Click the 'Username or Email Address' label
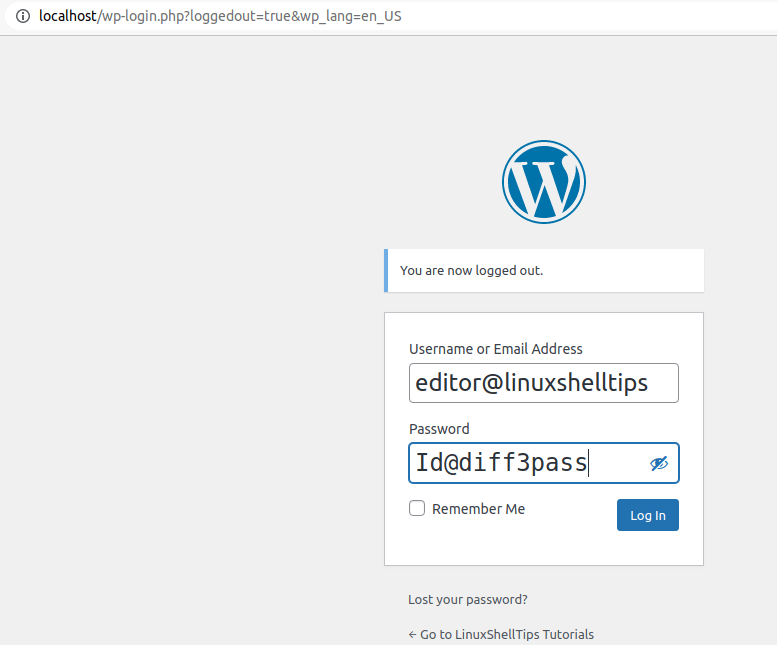This screenshot has width=777, height=645. (x=496, y=349)
